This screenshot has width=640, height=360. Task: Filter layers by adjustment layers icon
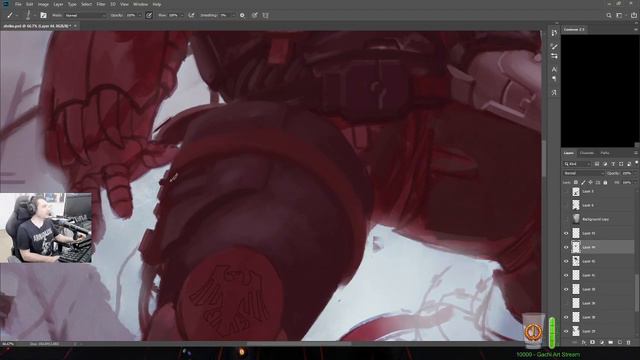[x=605, y=164]
